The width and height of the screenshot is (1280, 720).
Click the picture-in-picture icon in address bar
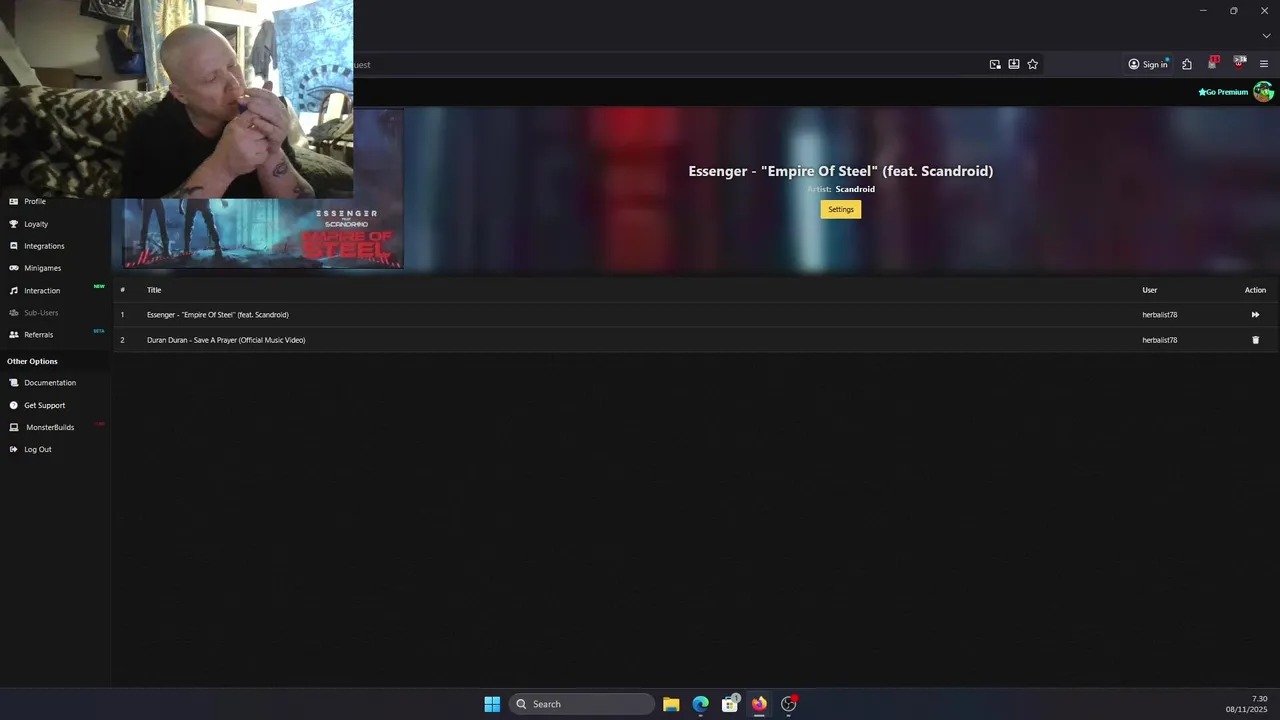pyautogui.click(x=995, y=64)
